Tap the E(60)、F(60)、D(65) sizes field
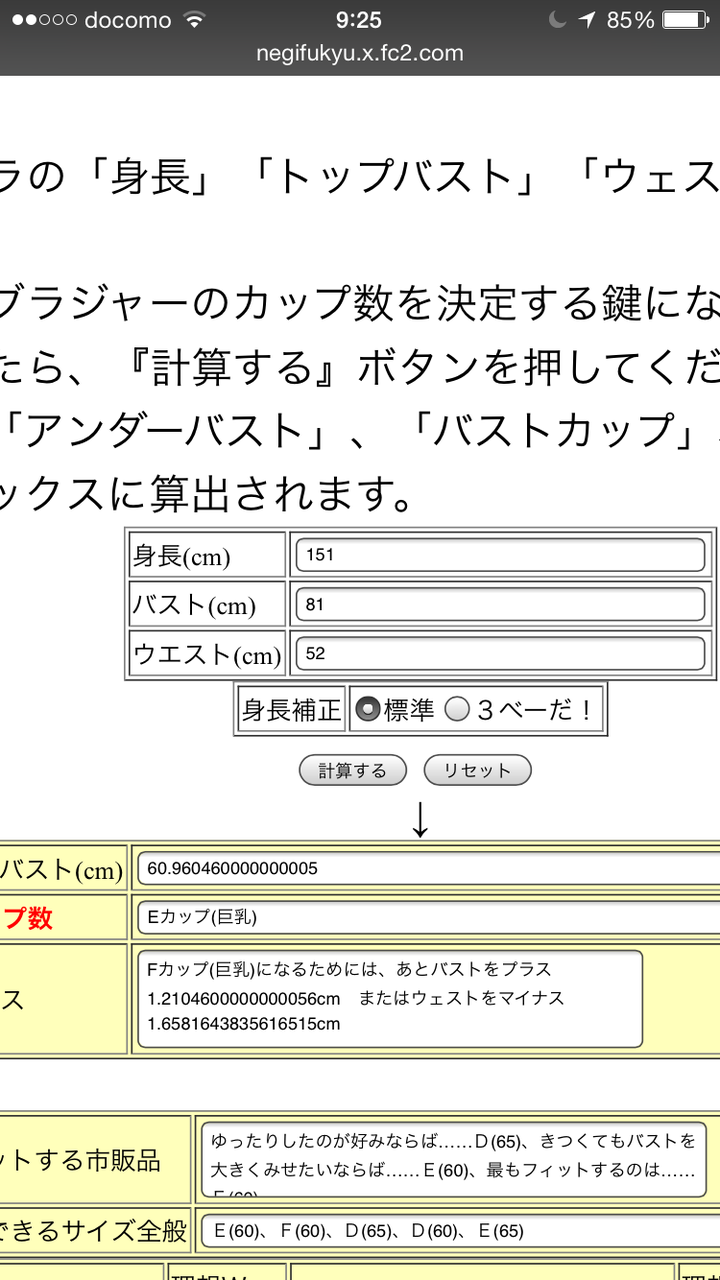This screenshot has height=1280, width=720. click(x=460, y=1231)
